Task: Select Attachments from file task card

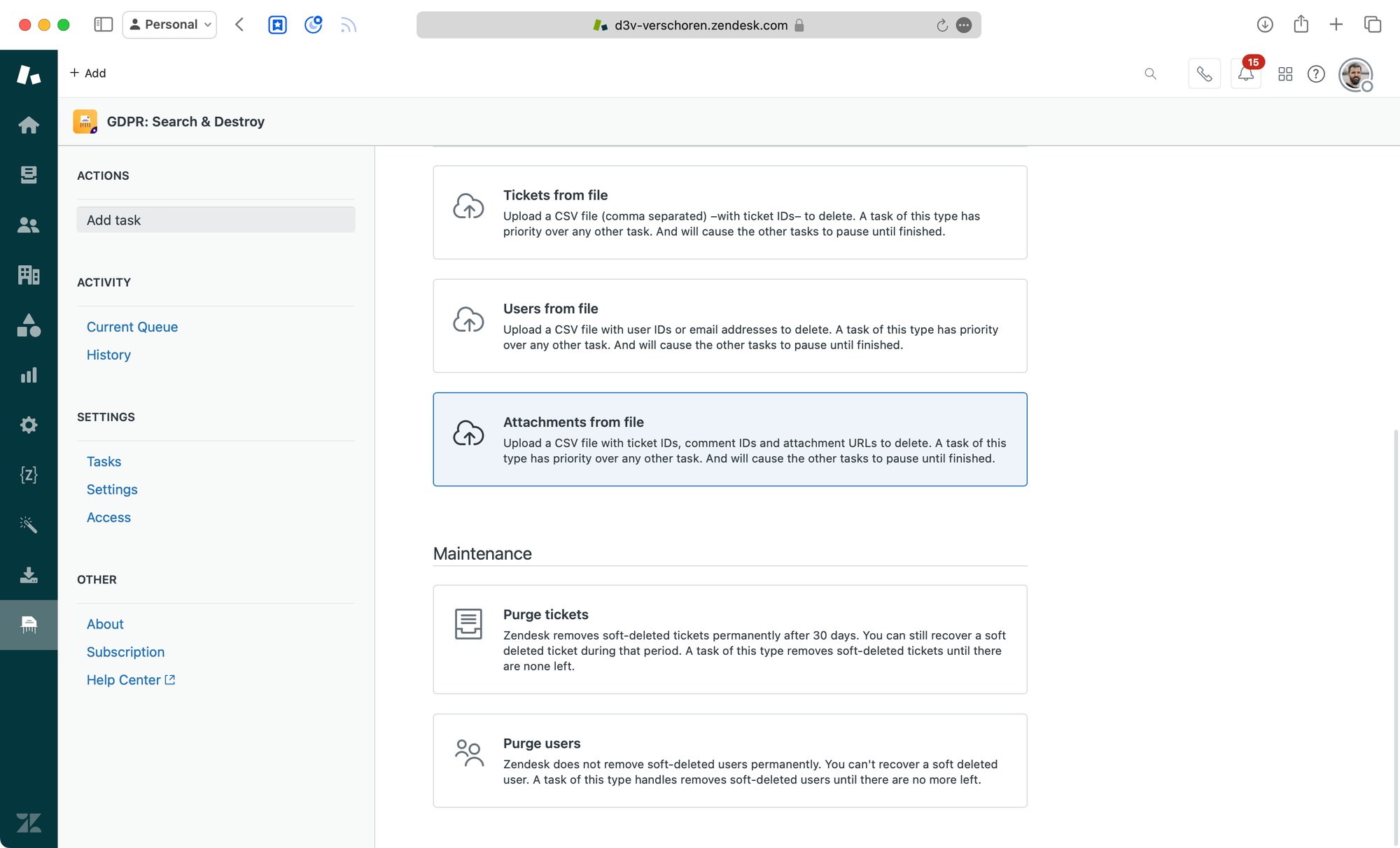Action: [729, 439]
